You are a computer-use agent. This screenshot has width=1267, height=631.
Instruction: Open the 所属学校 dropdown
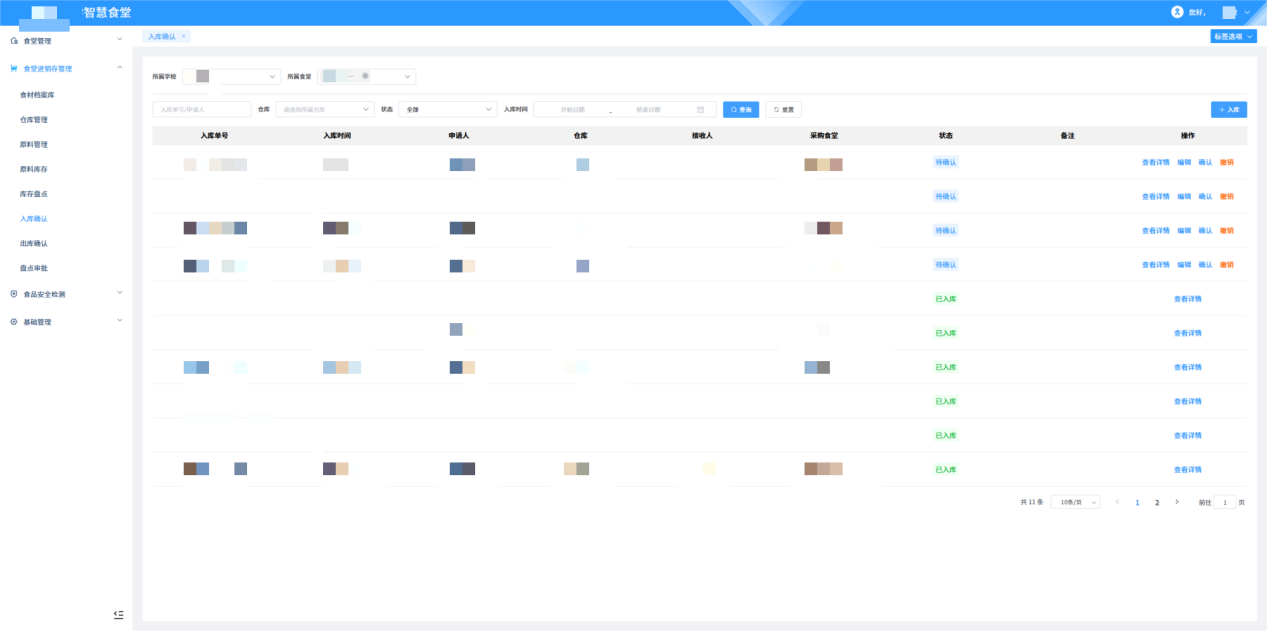coord(232,76)
